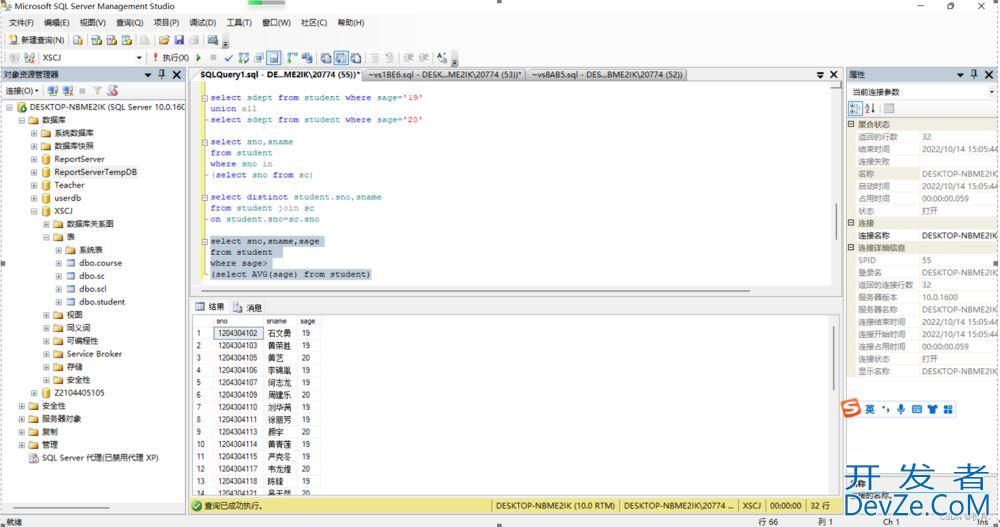1000x527 pixels.
Task: Expand the Teacher database node
Action: click(34, 185)
